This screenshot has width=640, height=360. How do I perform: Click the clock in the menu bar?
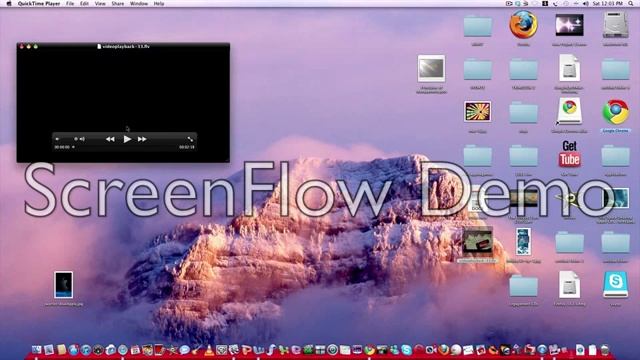coord(608,4)
